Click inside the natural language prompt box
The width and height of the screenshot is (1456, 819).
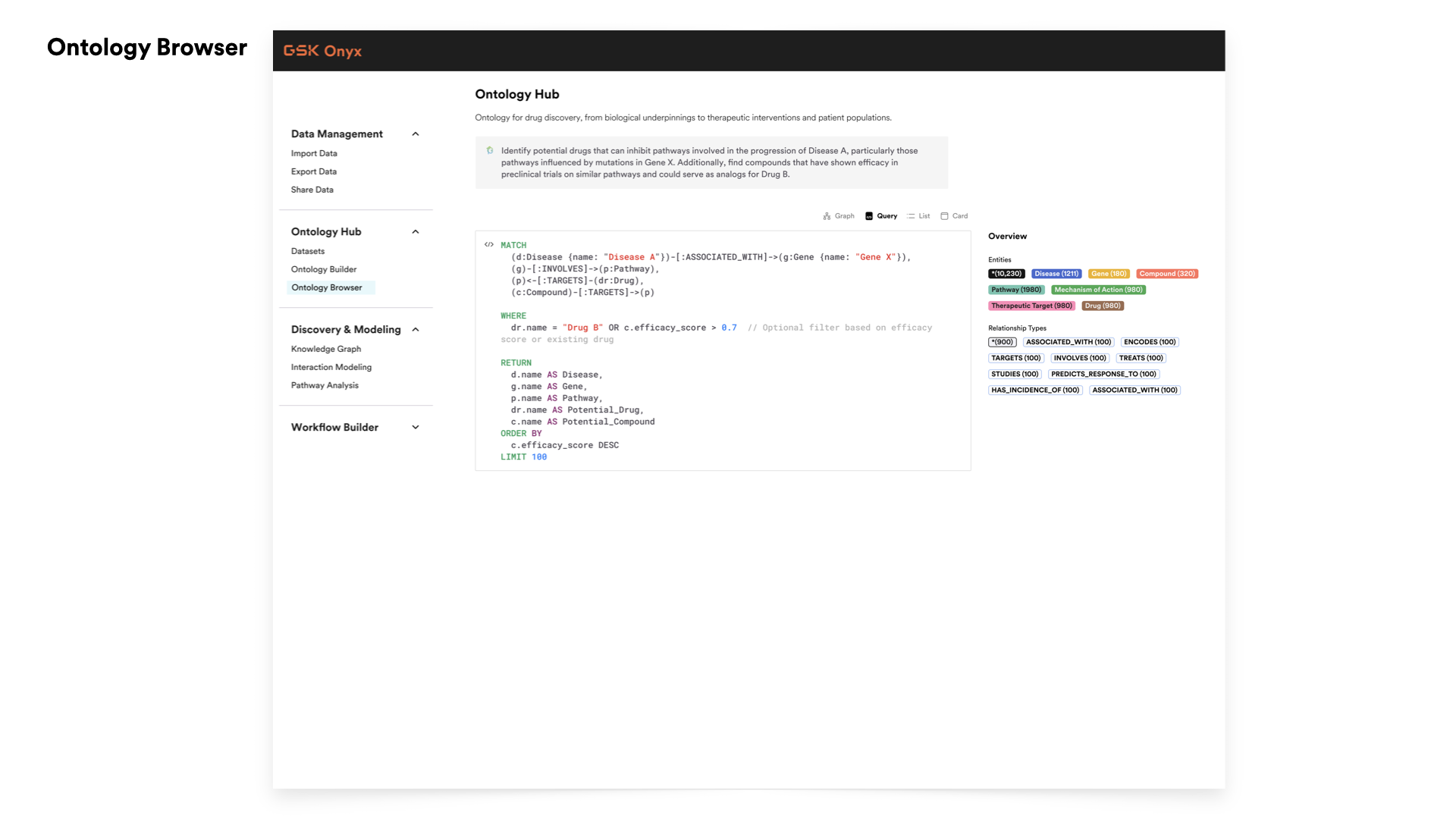click(x=711, y=162)
